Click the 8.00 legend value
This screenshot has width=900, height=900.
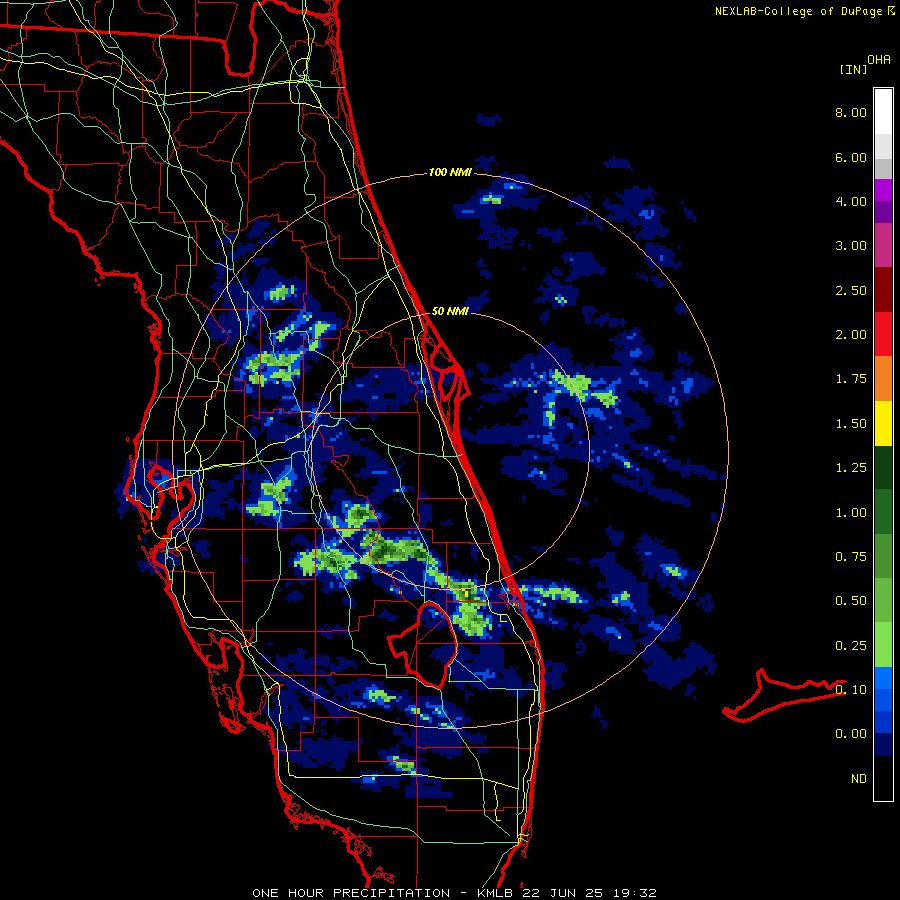click(851, 112)
